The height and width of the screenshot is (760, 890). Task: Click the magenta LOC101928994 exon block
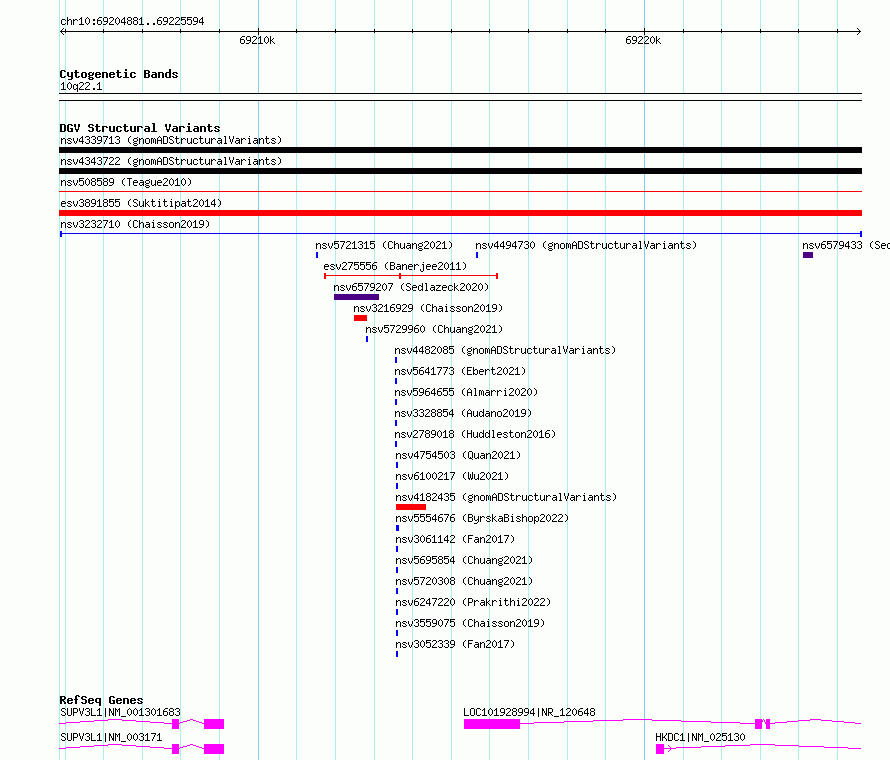(492, 724)
